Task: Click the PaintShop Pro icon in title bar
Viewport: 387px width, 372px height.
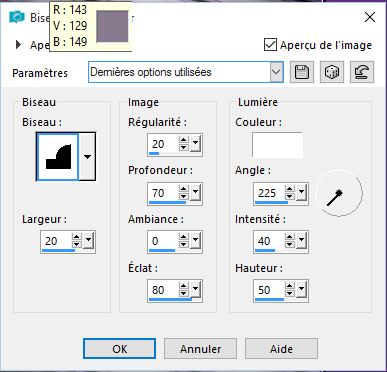Action: pyautogui.click(x=17, y=17)
